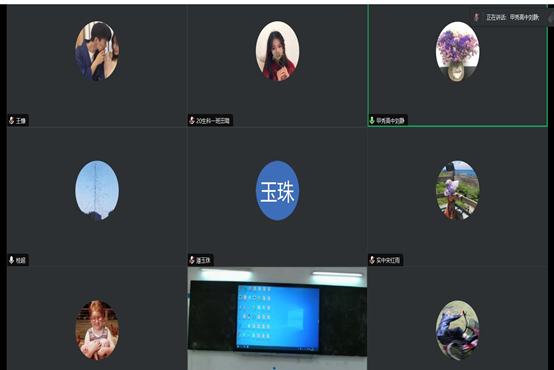554x370 pixels.
Task: Click white mic icon on sky-avatar tile
Action: click(x=12, y=260)
